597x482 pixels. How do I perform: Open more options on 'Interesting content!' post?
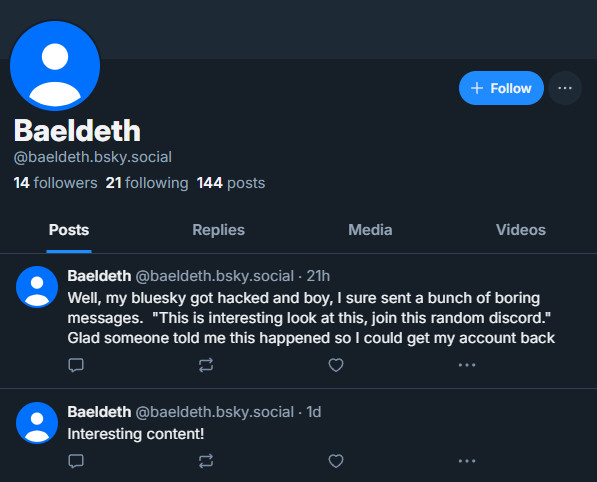click(467, 461)
